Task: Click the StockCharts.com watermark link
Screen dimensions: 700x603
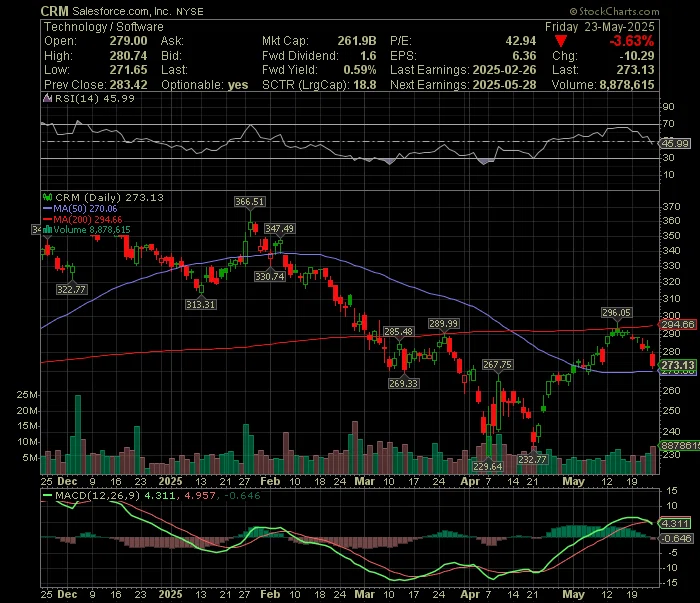Action: pyautogui.click(x=614, y=11)
